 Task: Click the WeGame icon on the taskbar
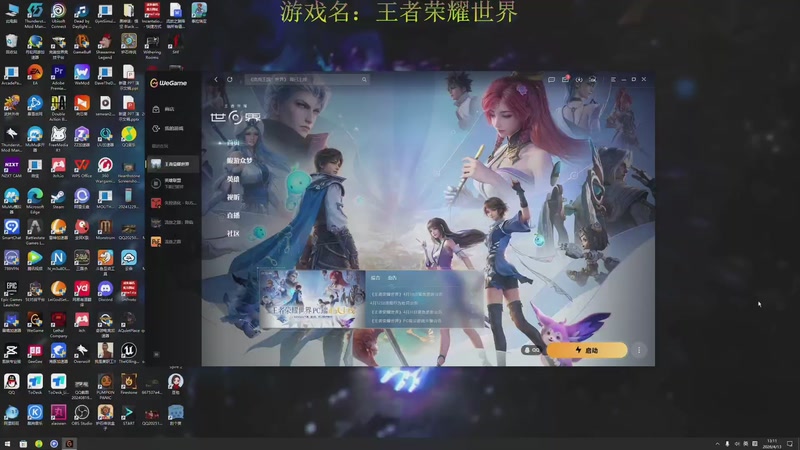coord(69,444)
